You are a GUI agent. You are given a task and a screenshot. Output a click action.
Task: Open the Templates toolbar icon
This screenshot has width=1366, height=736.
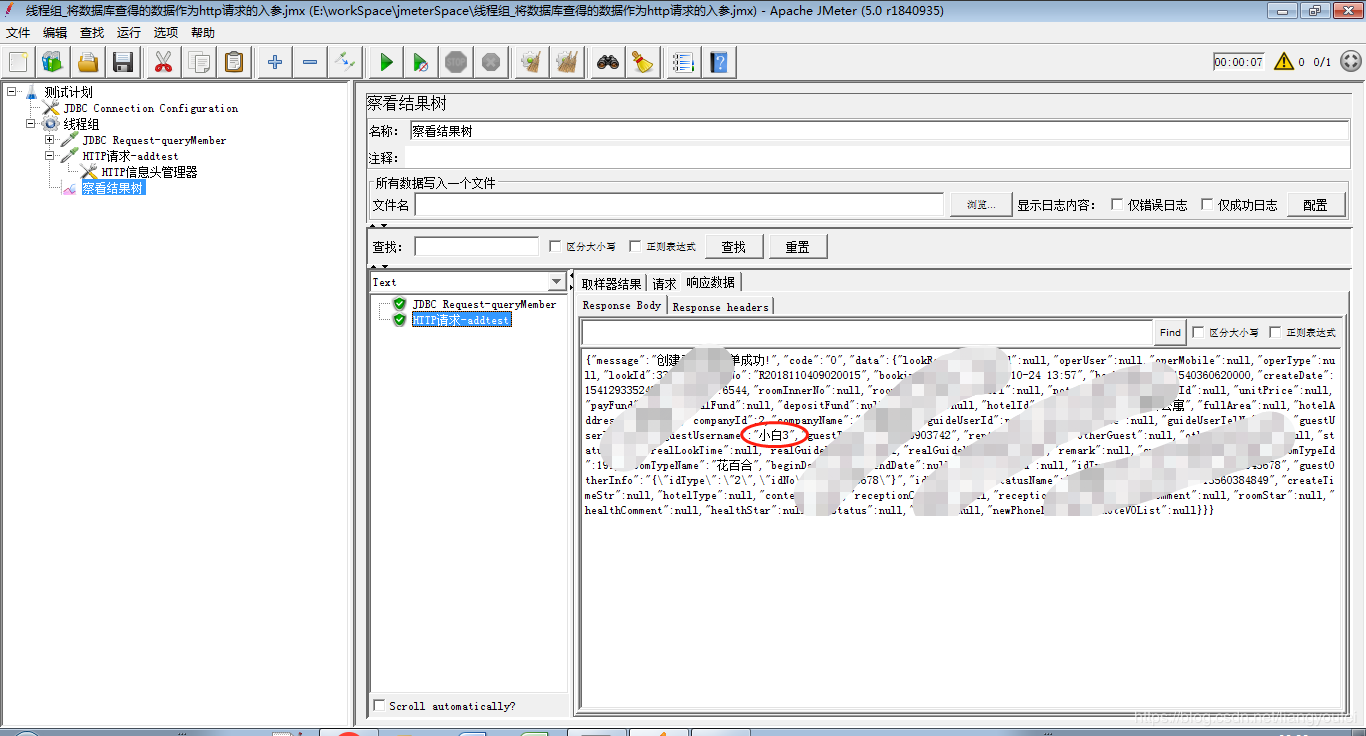coord(53,62)
